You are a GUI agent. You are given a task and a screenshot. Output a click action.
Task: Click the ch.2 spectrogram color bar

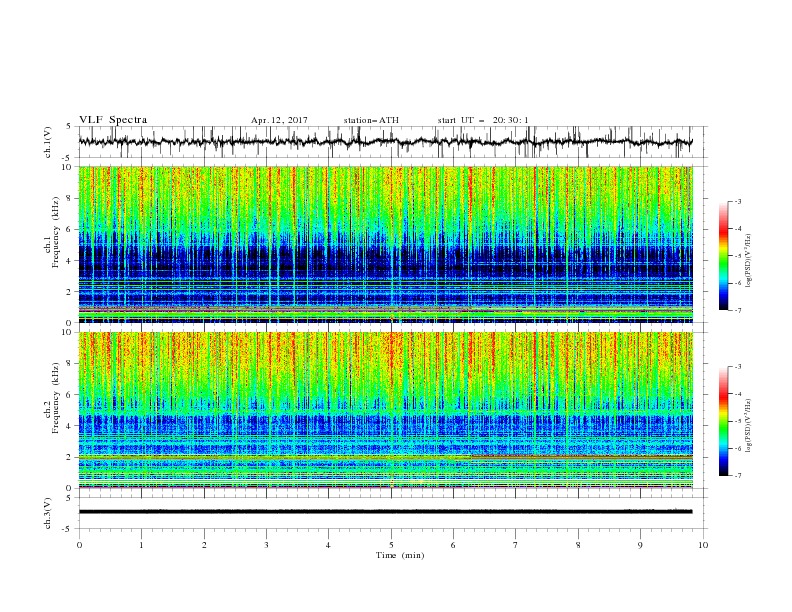point(723,421)
